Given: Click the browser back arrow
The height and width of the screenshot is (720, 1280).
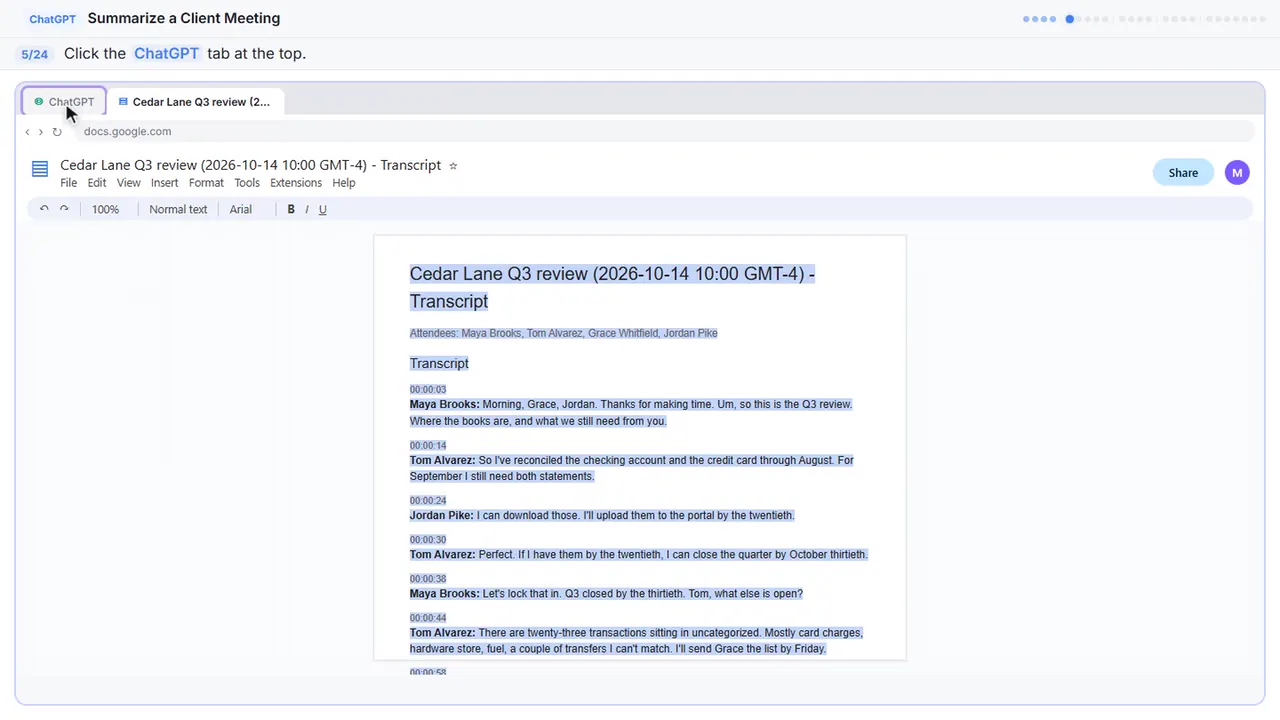Looking at the screenshot, I should pyautogui.click(x=27, y=132).
